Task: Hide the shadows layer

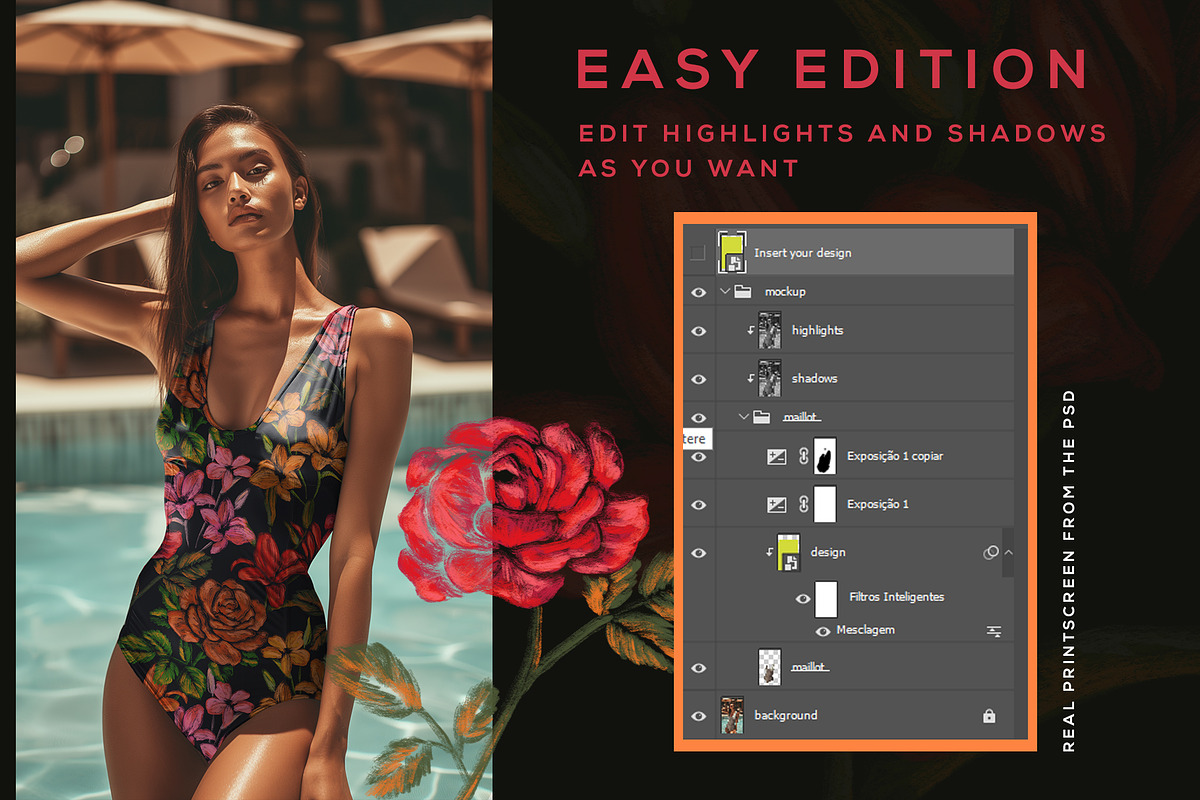Action: coord(698,379)
